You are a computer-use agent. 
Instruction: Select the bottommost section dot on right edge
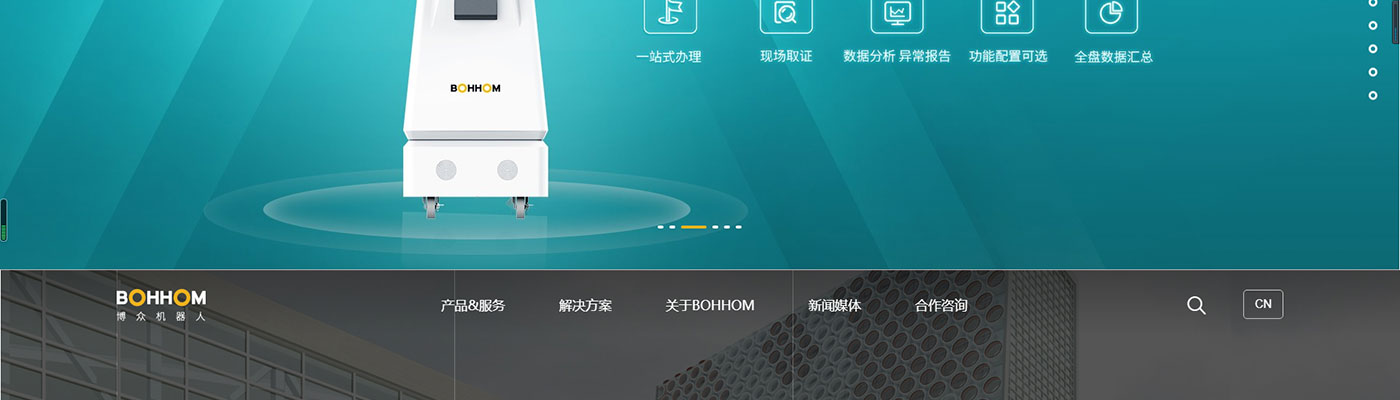1373,95
